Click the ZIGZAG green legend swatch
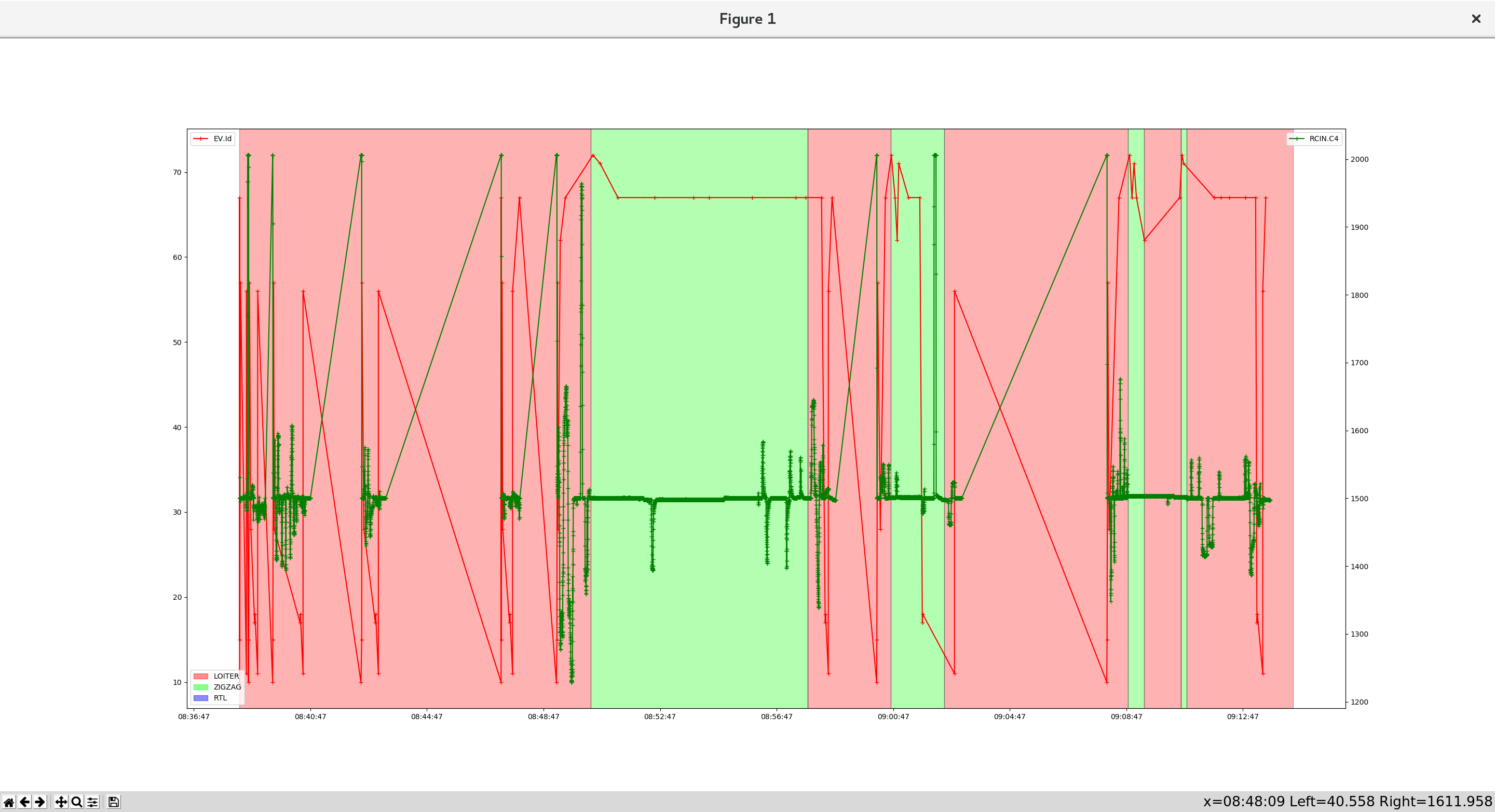This screenshot has height=812, width=1495. click(201, 687)
